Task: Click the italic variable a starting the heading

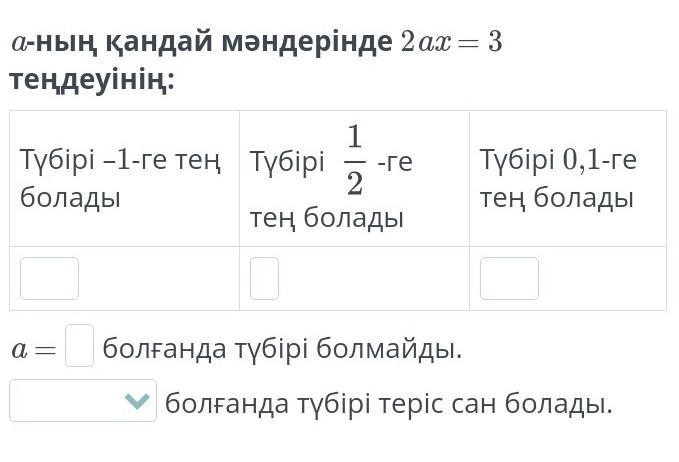Action: click(18, 45)
